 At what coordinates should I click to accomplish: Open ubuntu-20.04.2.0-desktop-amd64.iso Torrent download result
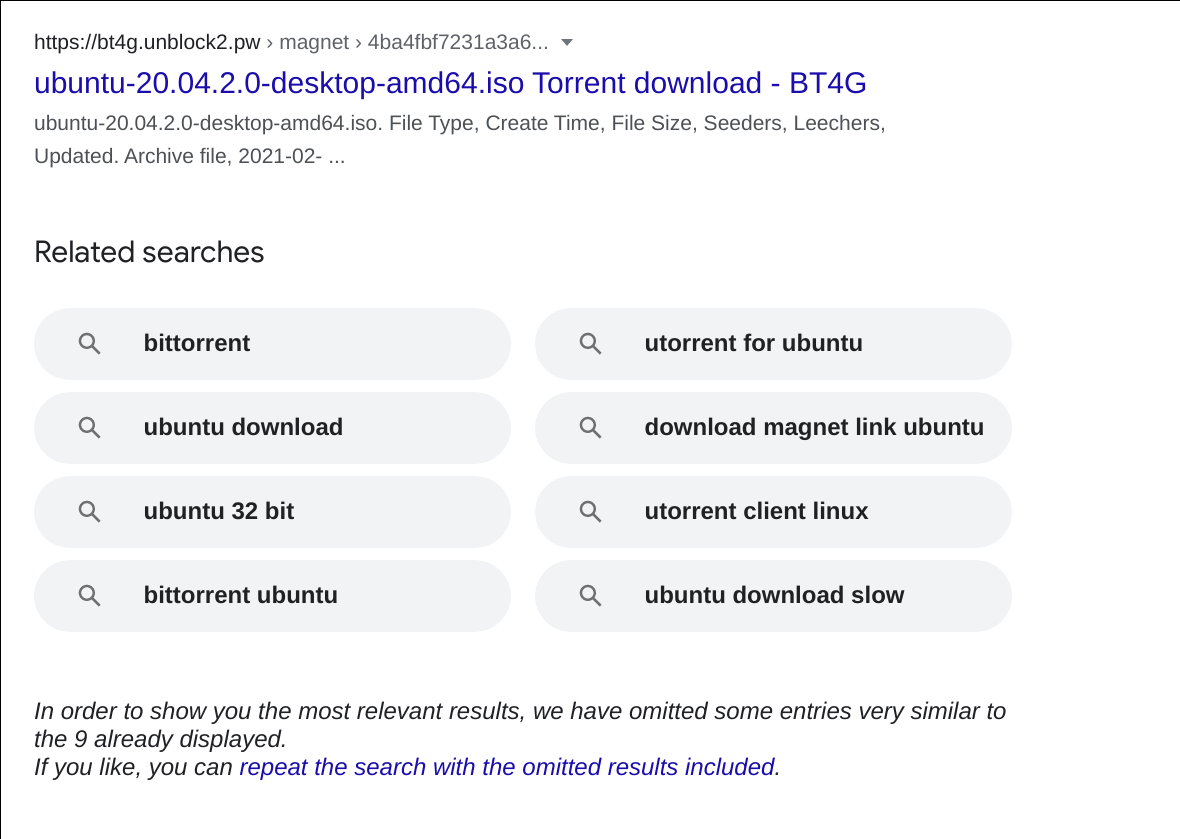(450, 83)
